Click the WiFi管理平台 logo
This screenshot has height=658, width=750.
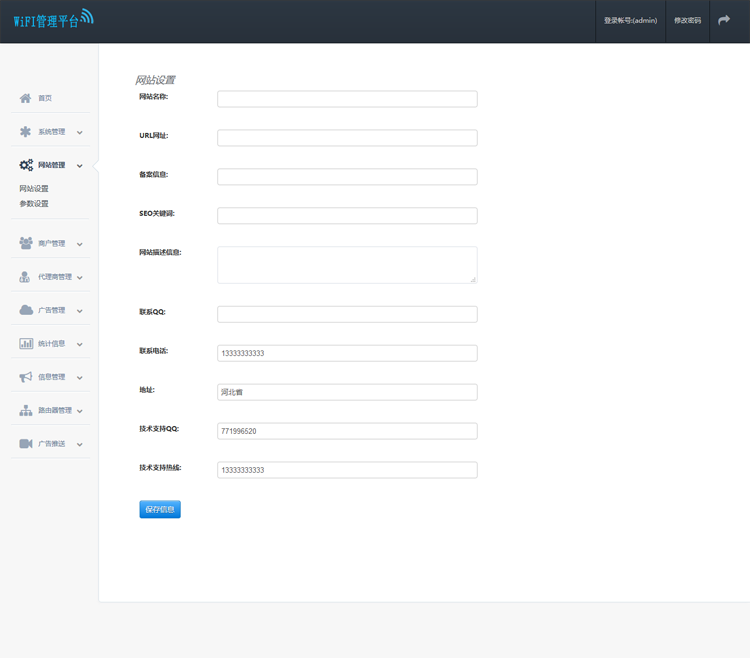53,19
